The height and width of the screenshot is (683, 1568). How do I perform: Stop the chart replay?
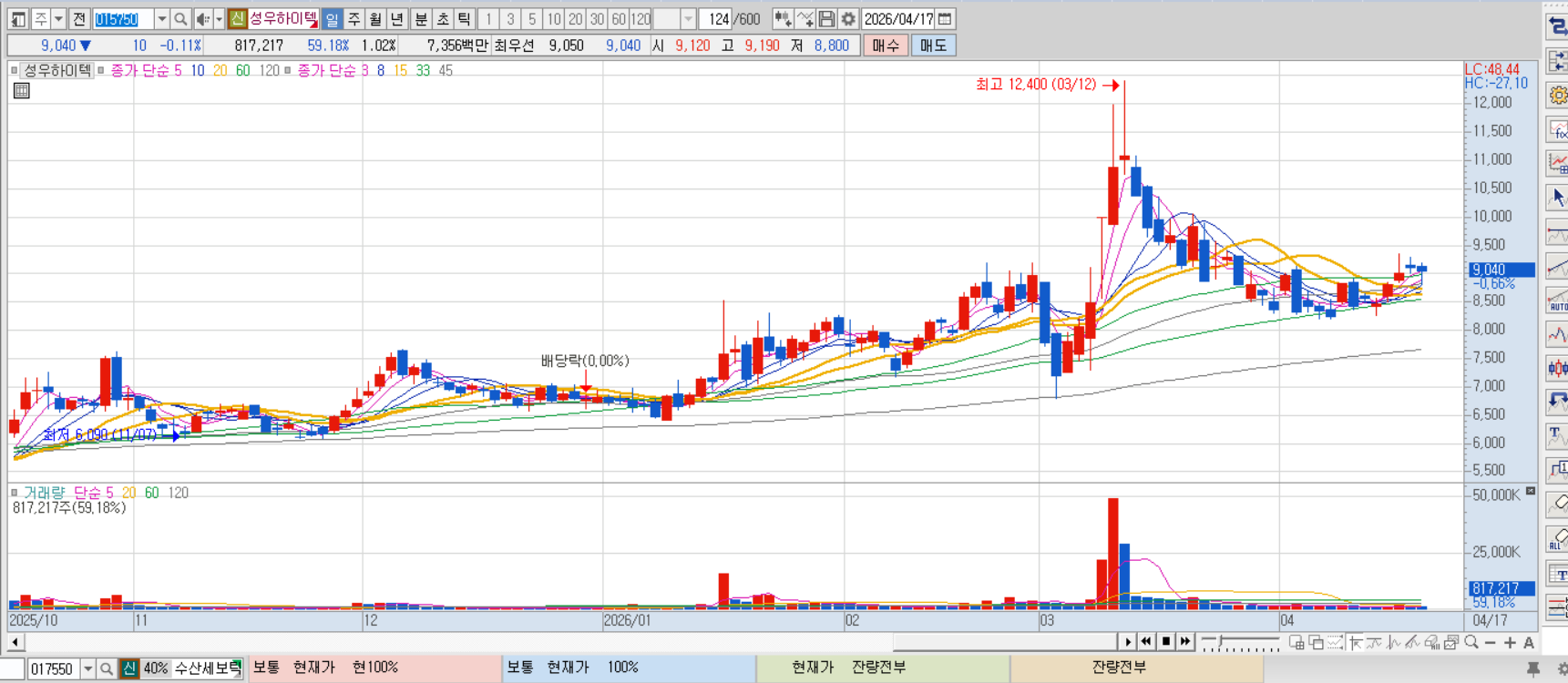tap(1165, 642)
